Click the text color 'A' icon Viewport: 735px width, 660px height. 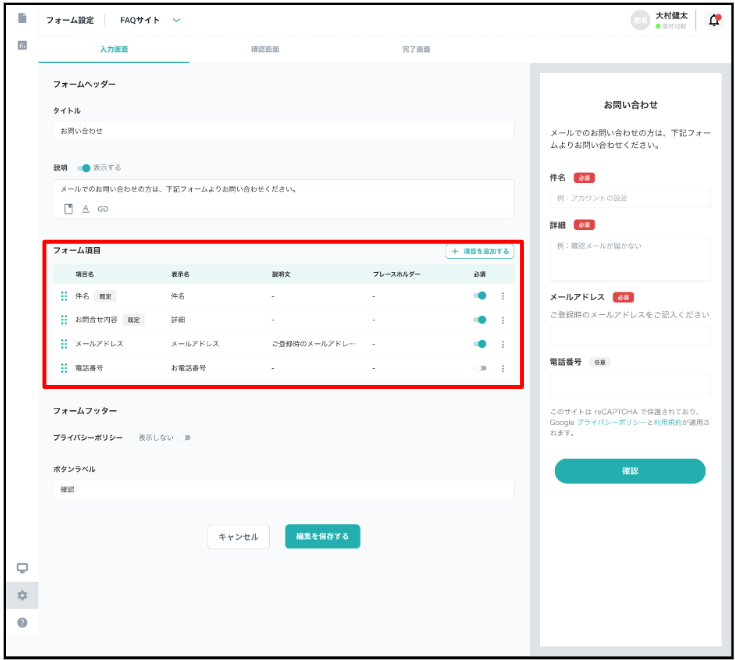point(85,209)
